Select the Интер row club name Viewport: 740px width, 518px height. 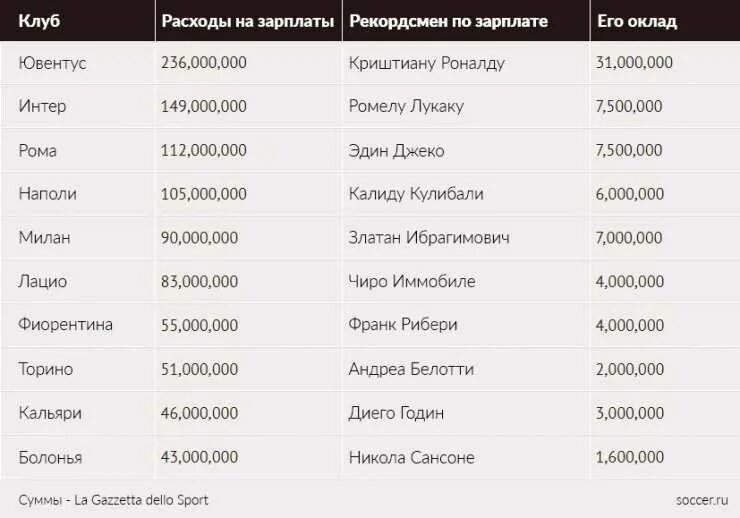click(x=42, y=106)
